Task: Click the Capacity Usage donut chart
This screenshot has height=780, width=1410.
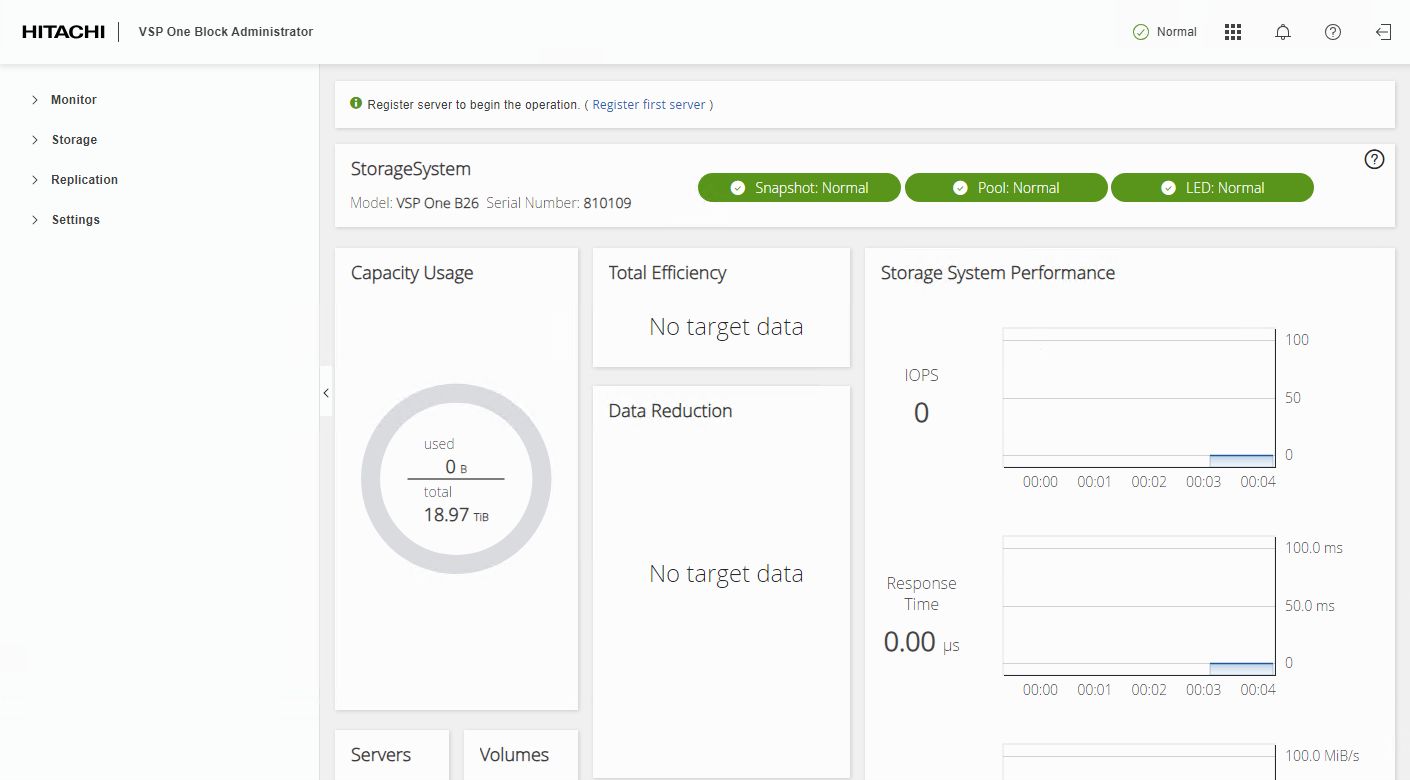Action: (x=456, y=479)
